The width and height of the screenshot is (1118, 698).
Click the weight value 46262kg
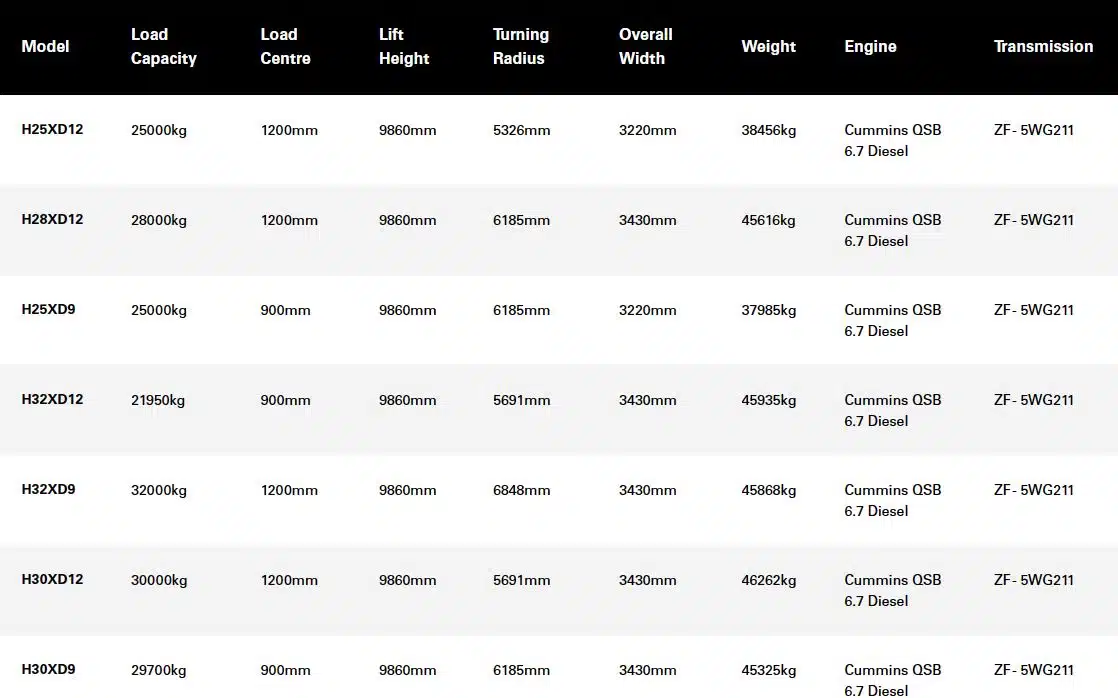pyautogui.click(x=769, y=580)
